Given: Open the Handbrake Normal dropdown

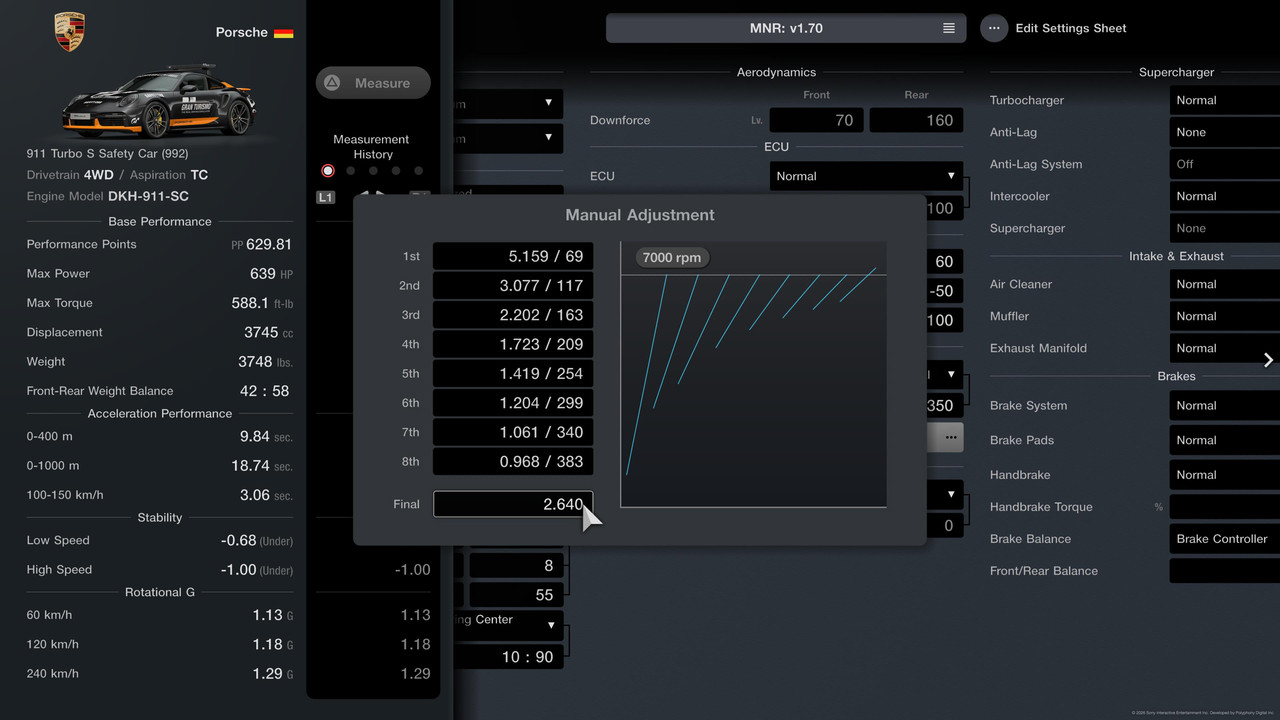Looking at the screenshot, I should click(1225, 475).
